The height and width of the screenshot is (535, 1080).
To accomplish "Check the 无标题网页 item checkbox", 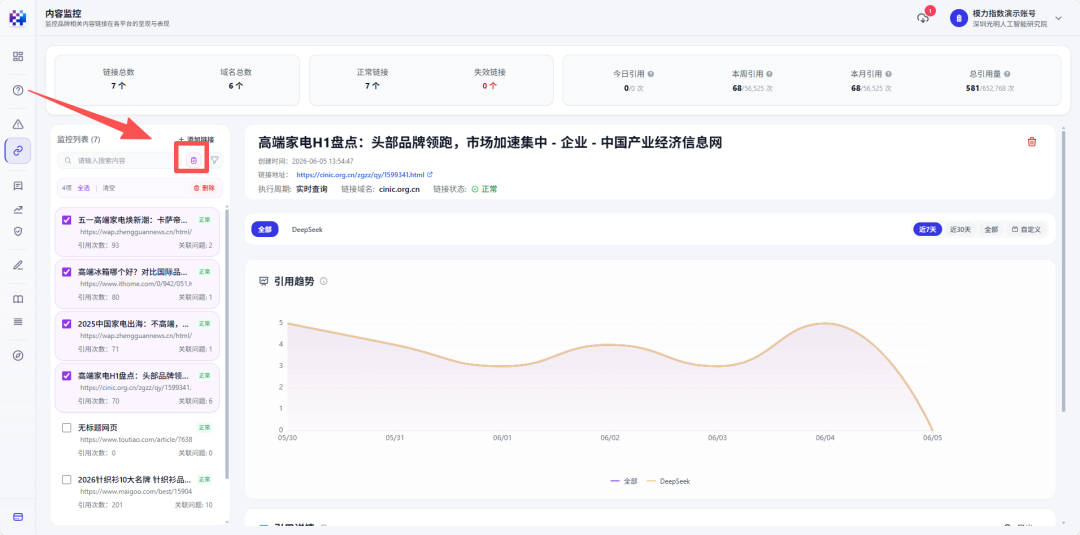I will [67, 428].
